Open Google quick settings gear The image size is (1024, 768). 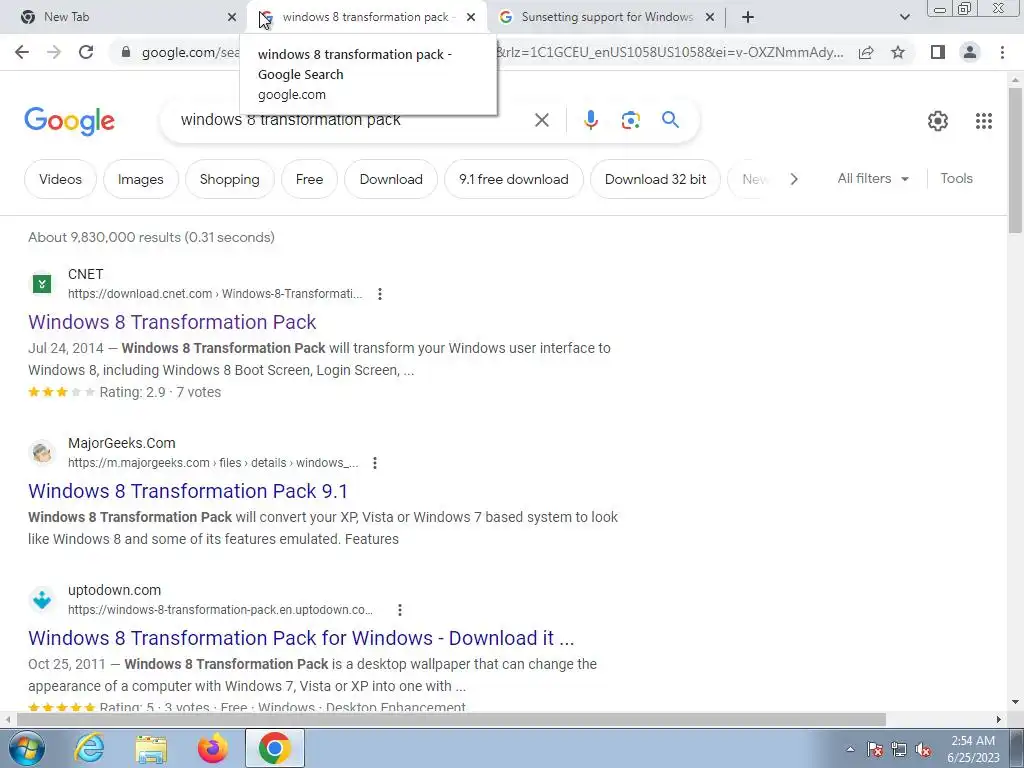point(938,121)
